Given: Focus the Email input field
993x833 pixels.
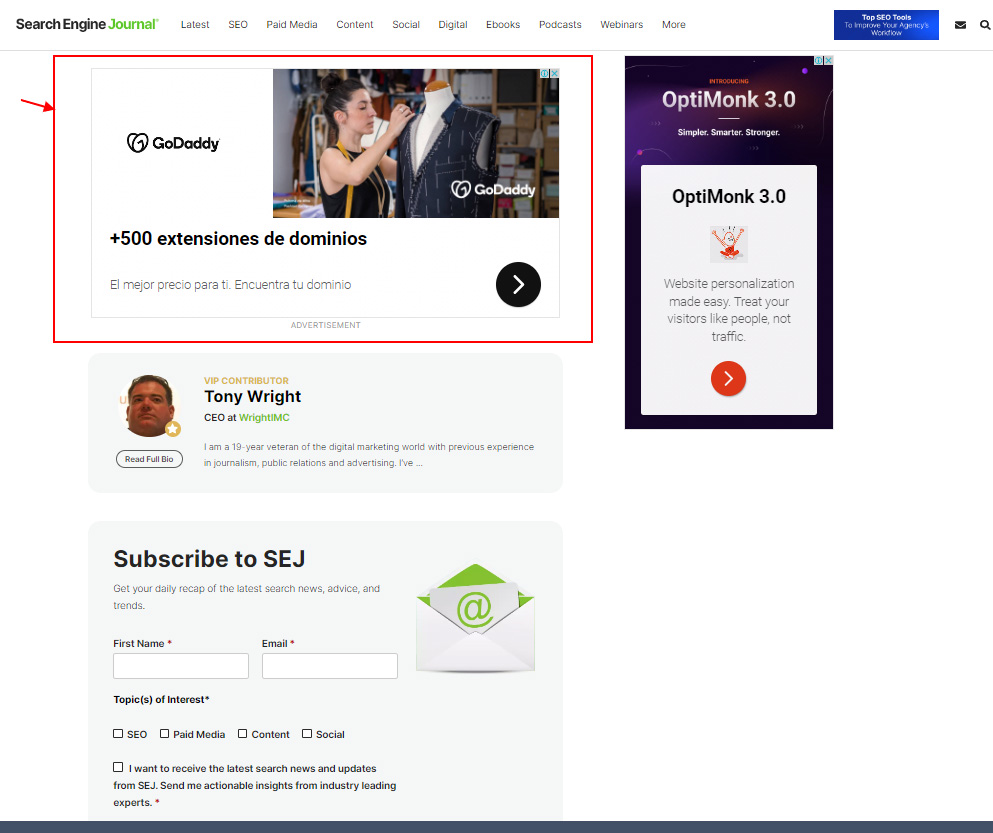Looking at the screenshot, I should pos(330,666).
